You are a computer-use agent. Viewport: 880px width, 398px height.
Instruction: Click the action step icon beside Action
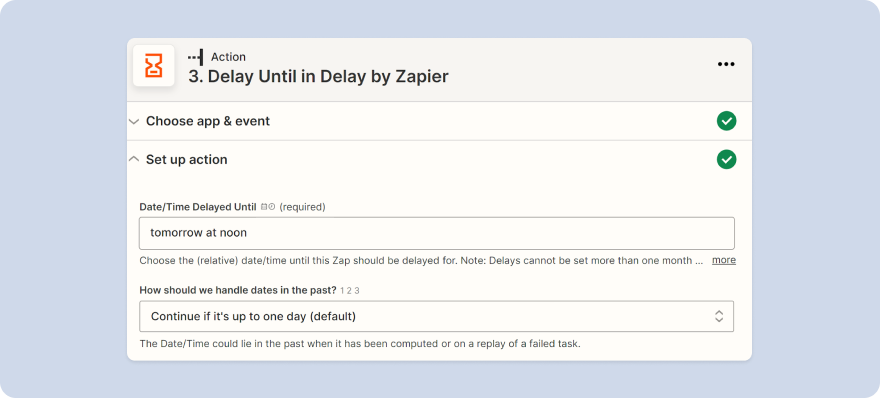pyautogui.click(x=195, y=57)
